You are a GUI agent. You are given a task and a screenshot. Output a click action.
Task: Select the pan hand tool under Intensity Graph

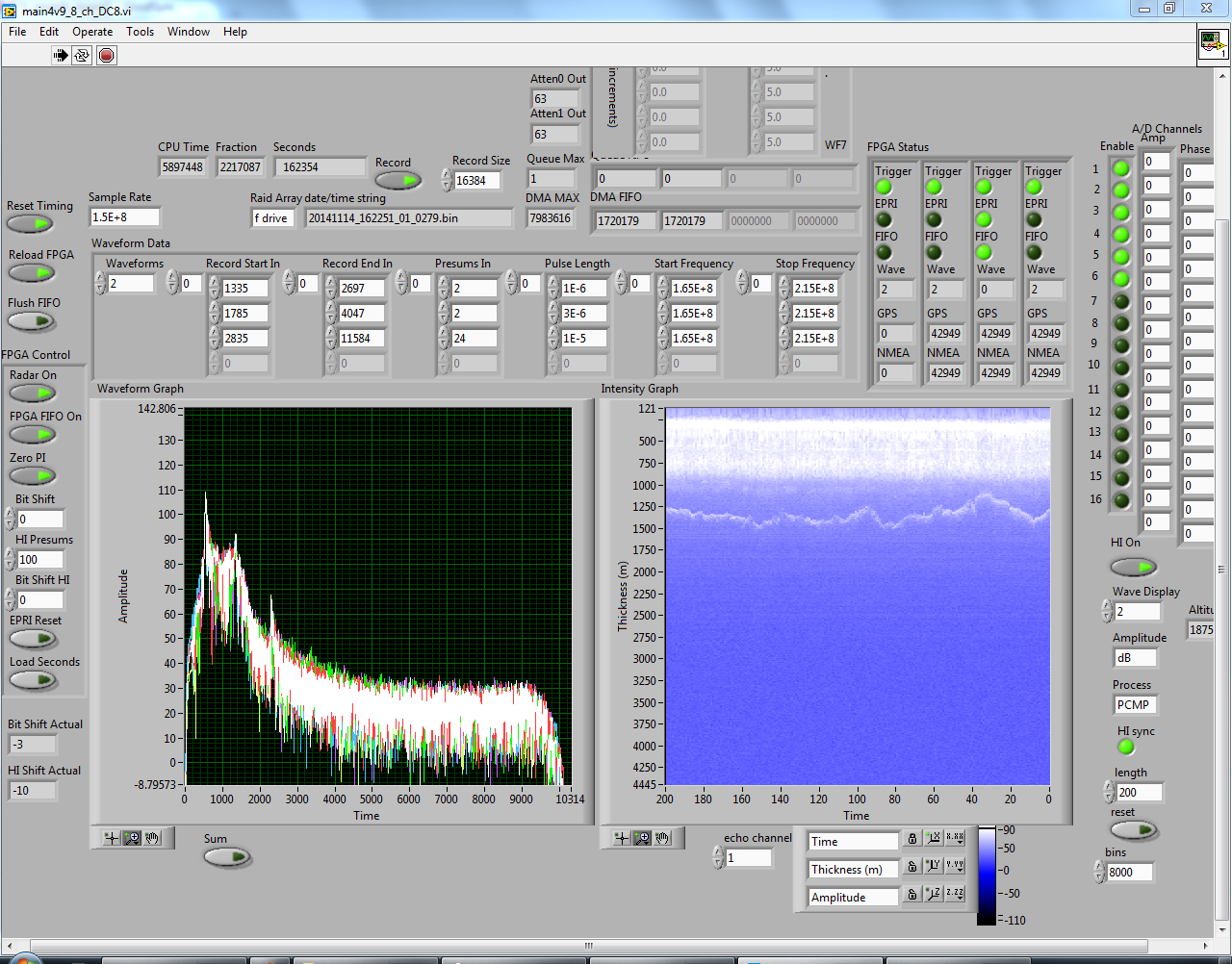[x=663, y=838]
